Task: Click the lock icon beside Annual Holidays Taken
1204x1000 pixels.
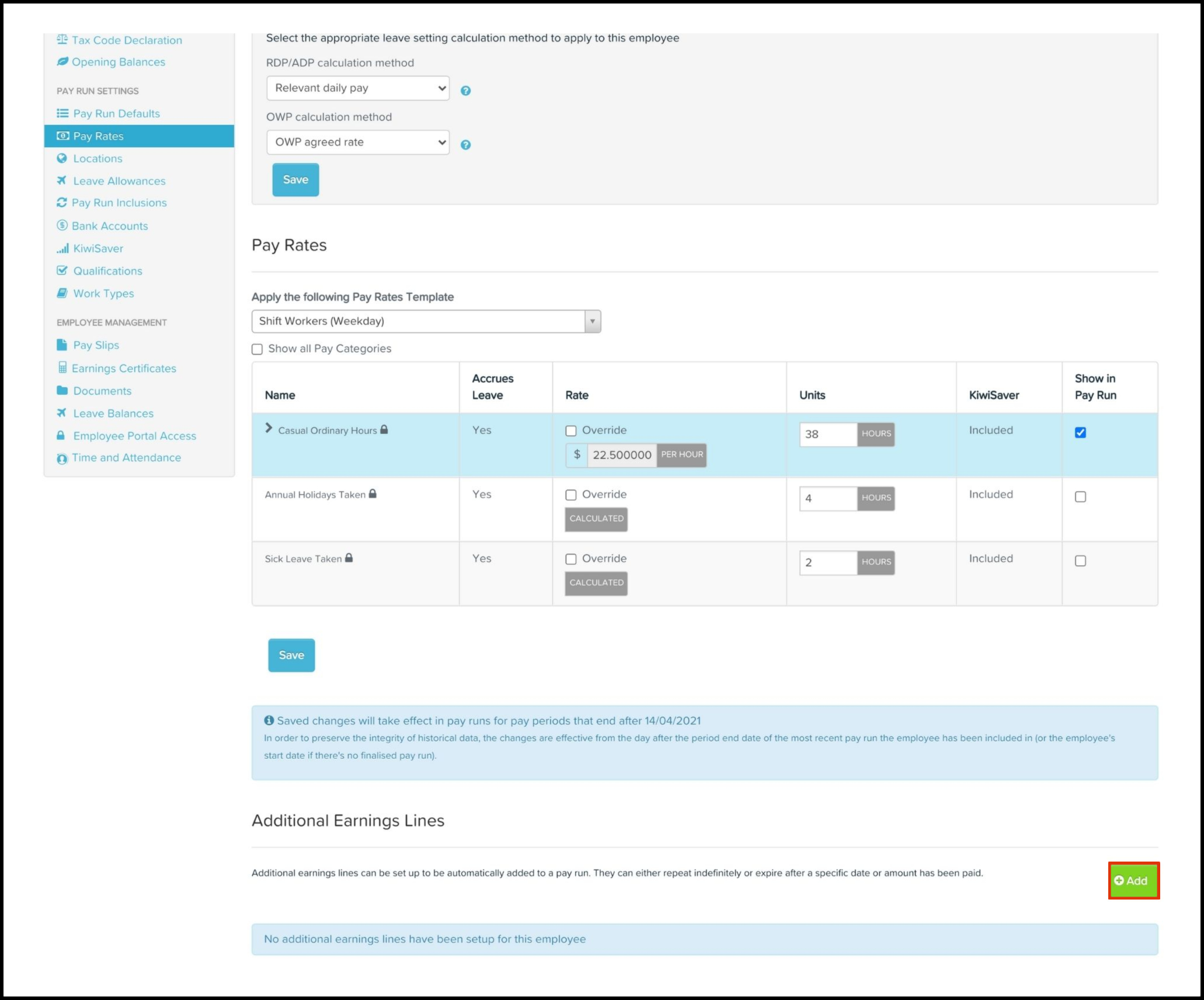Action: pyautogui.click(x=373, y=494)
